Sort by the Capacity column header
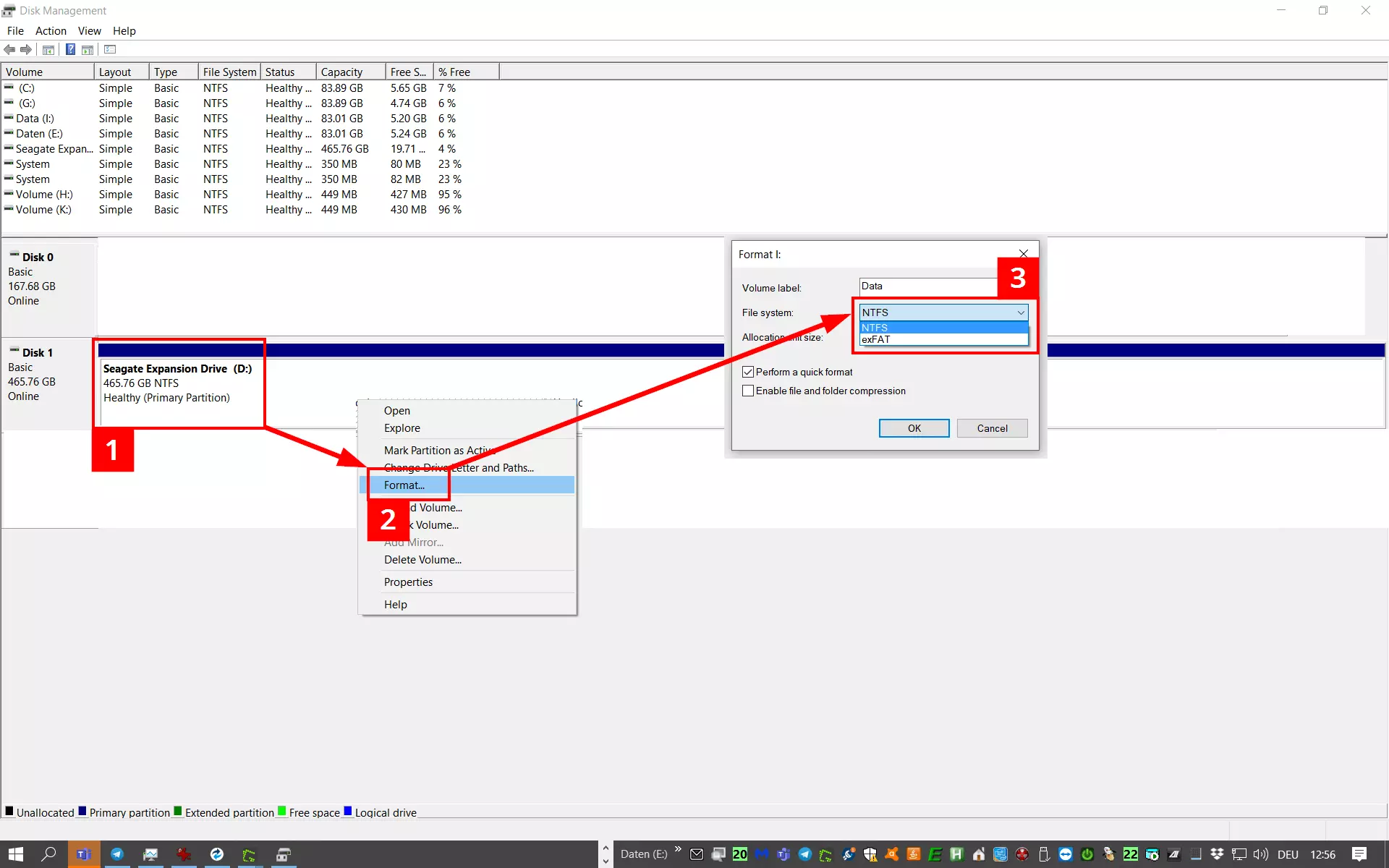This screenshot has height=868, width=1389. coord(350,72)
